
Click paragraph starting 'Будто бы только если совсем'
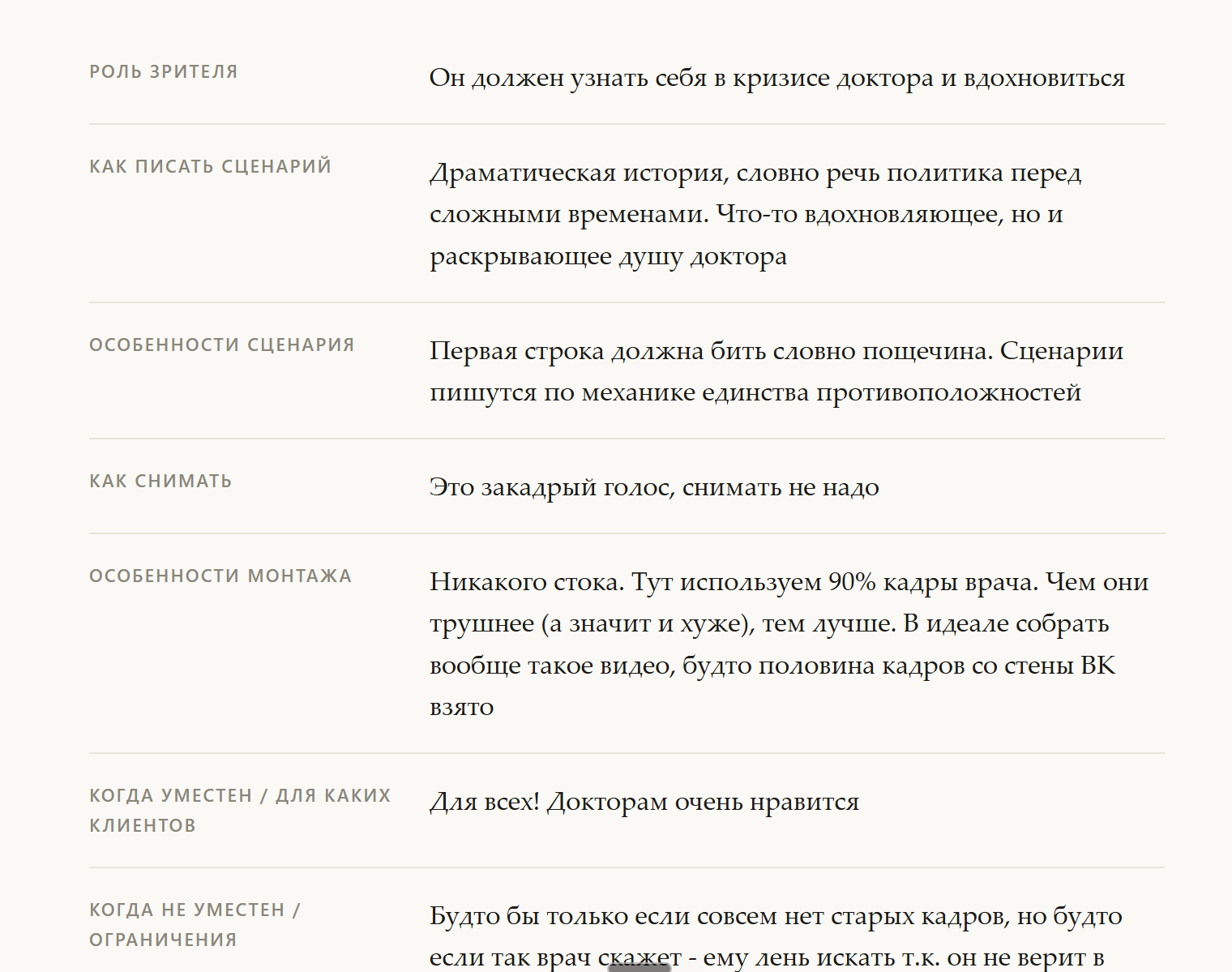(776, 936)
